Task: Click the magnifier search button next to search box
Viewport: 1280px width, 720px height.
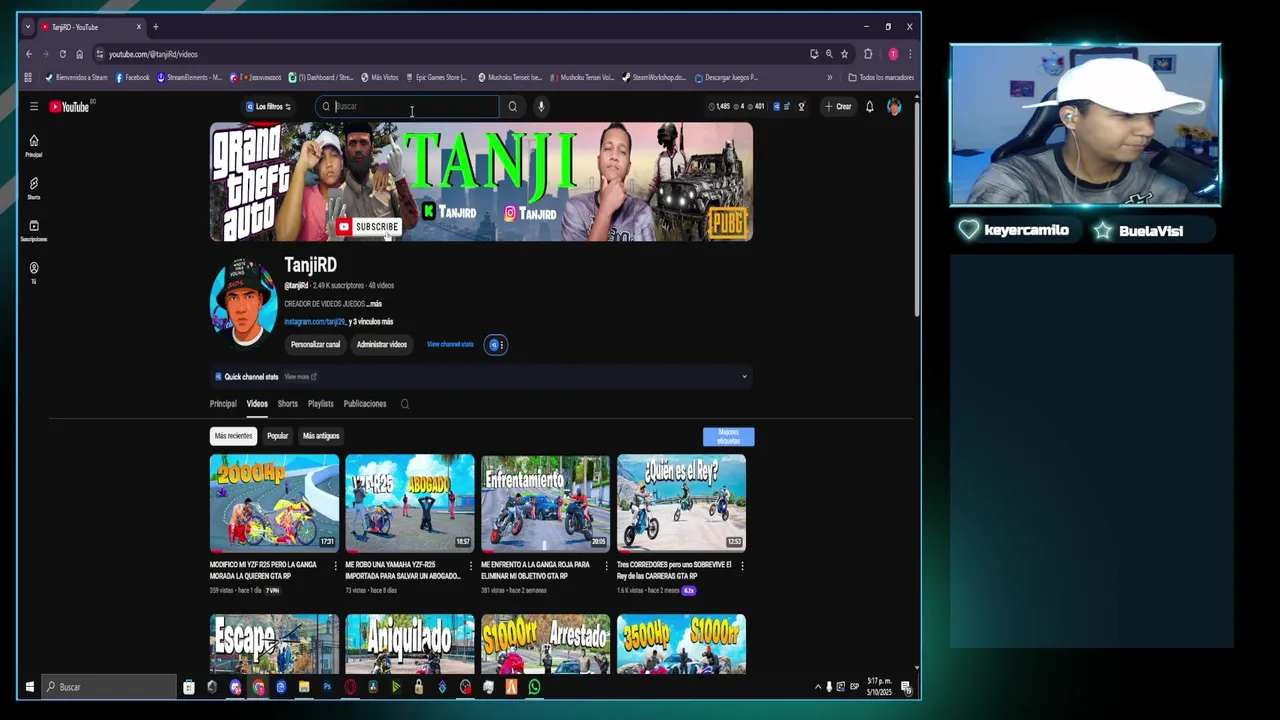Action: point(512,107)
